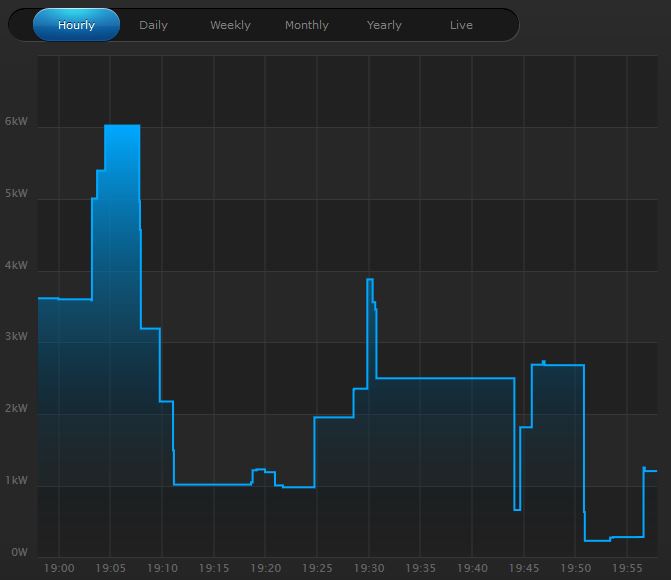Select the Hourly tab
This screenshot has width=671, height=580.
pyautogui.click(x=76, y=25)
